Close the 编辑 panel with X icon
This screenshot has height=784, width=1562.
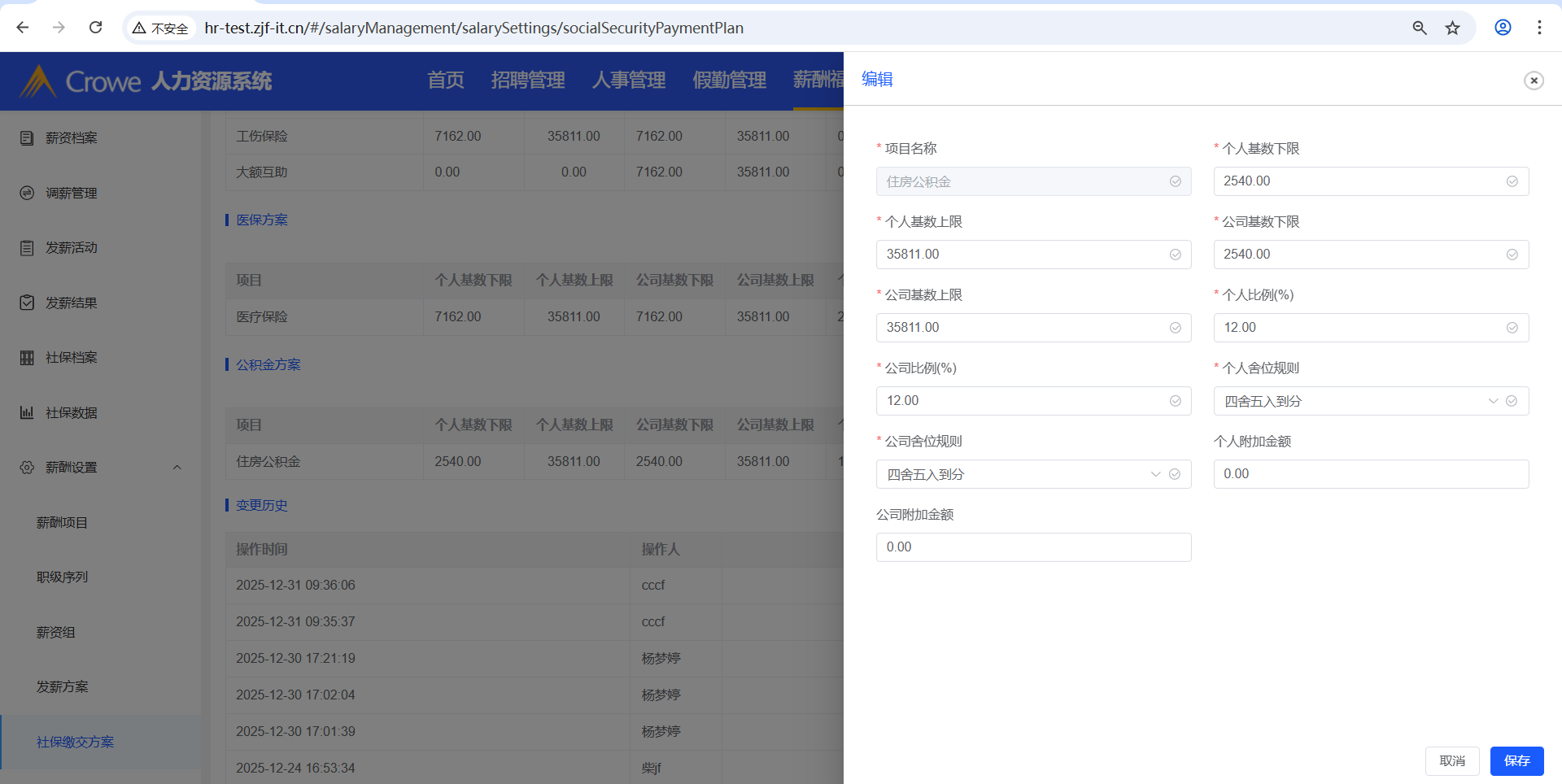tap(1534, 81)
